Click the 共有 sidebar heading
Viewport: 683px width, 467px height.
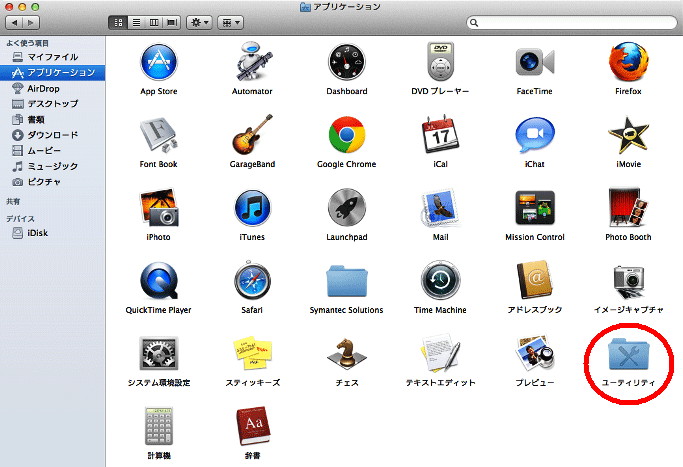click(x=13, y=201)
